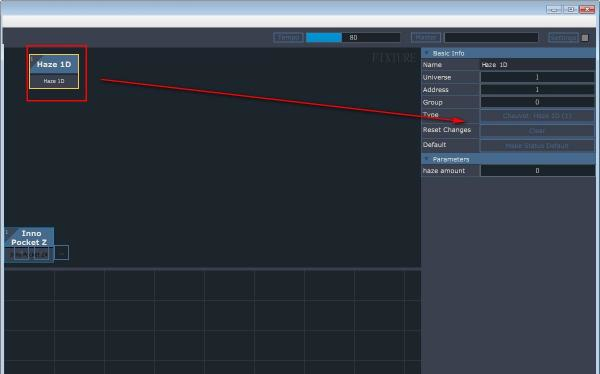
Task: Click the haze amount label
Action: tap(444, 171)
